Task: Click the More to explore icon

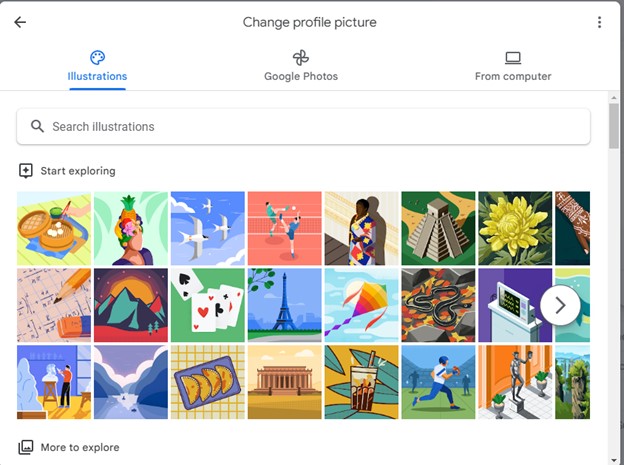Action: coord(26,447)
